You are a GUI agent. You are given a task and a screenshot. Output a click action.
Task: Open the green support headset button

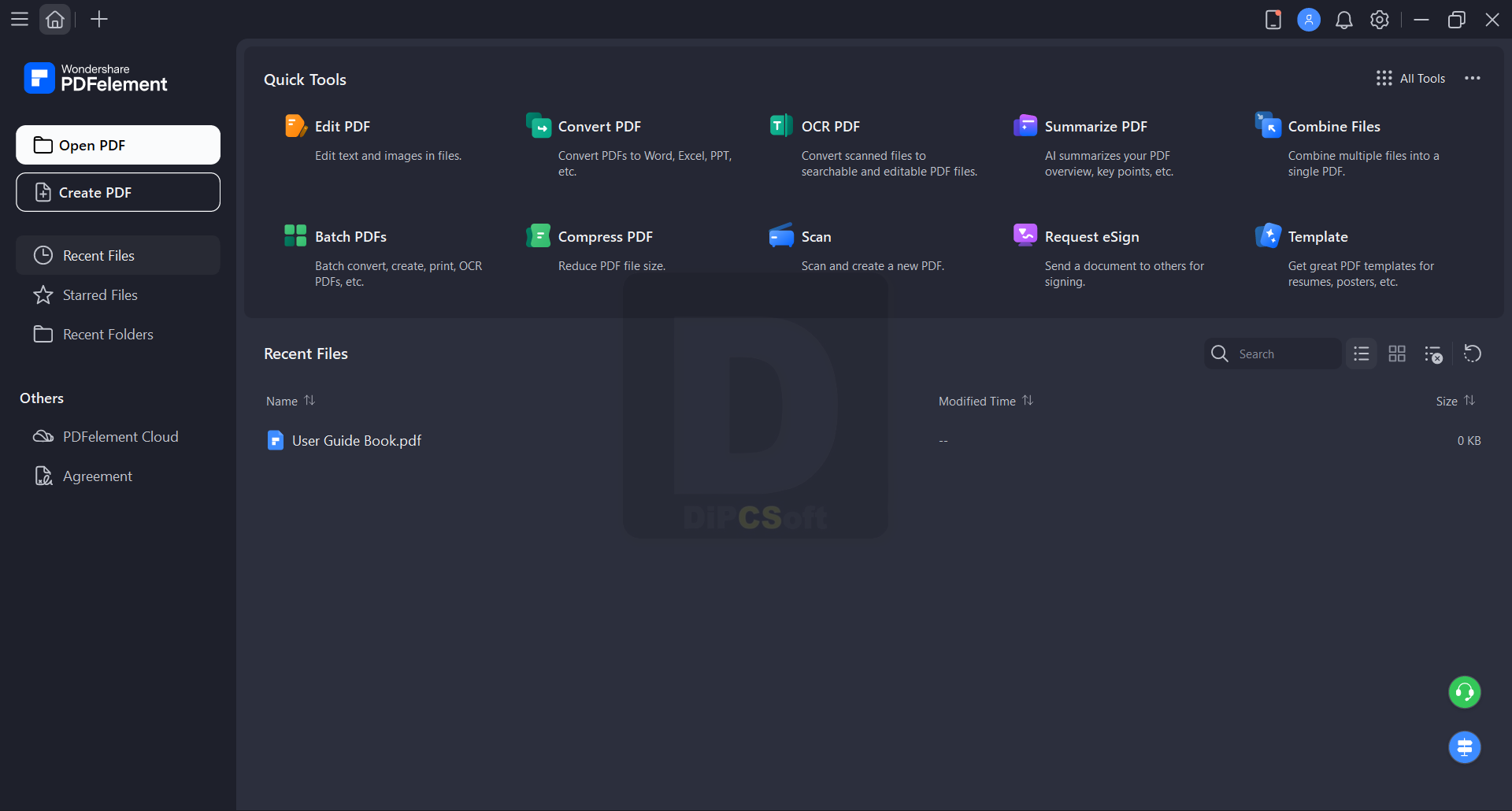pos(1465,692)
